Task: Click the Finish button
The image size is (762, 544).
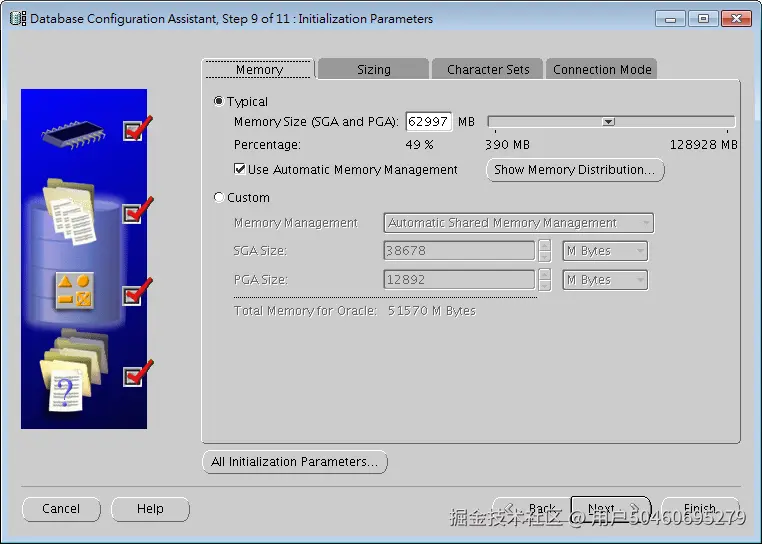Action: [700, 509]
